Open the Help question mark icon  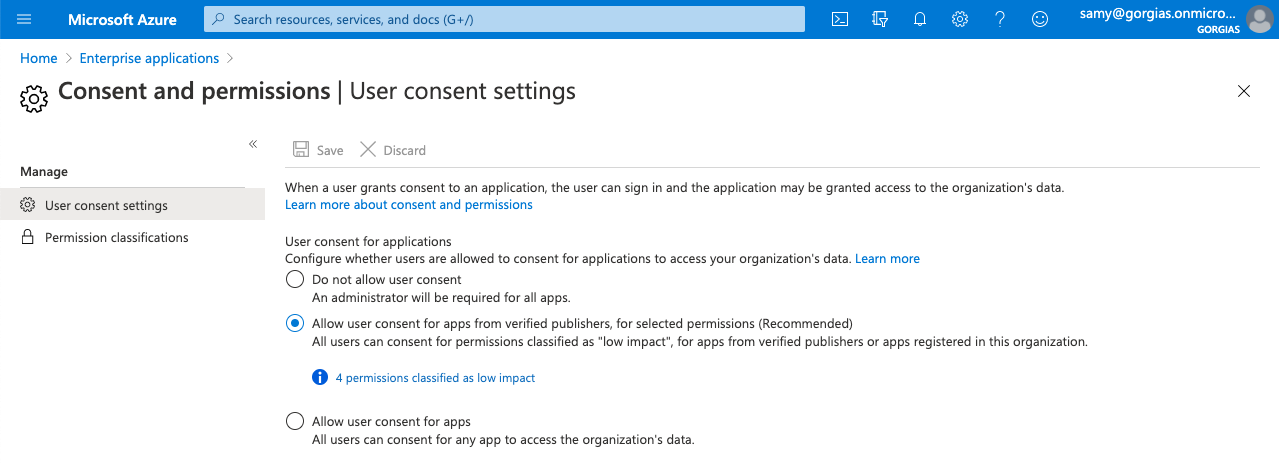point(1000,19)
